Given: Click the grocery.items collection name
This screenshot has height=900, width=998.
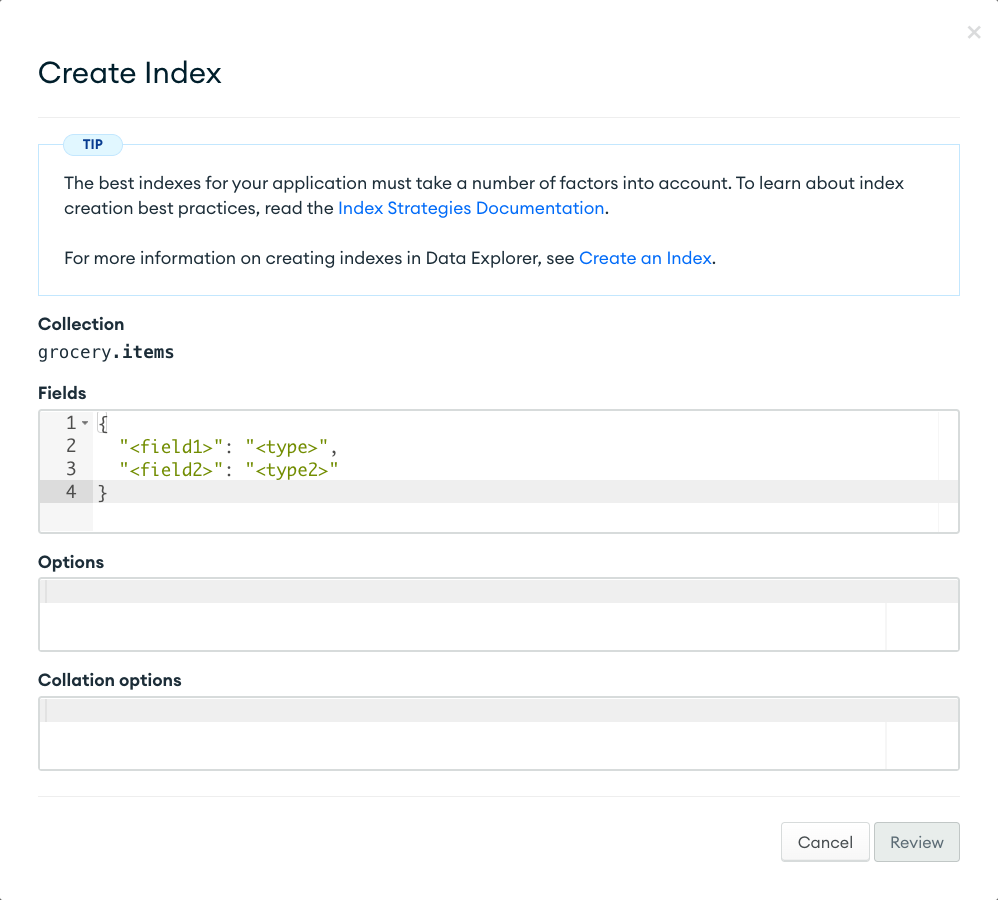Looking at the screenshot, I should [x=106, y=352].
